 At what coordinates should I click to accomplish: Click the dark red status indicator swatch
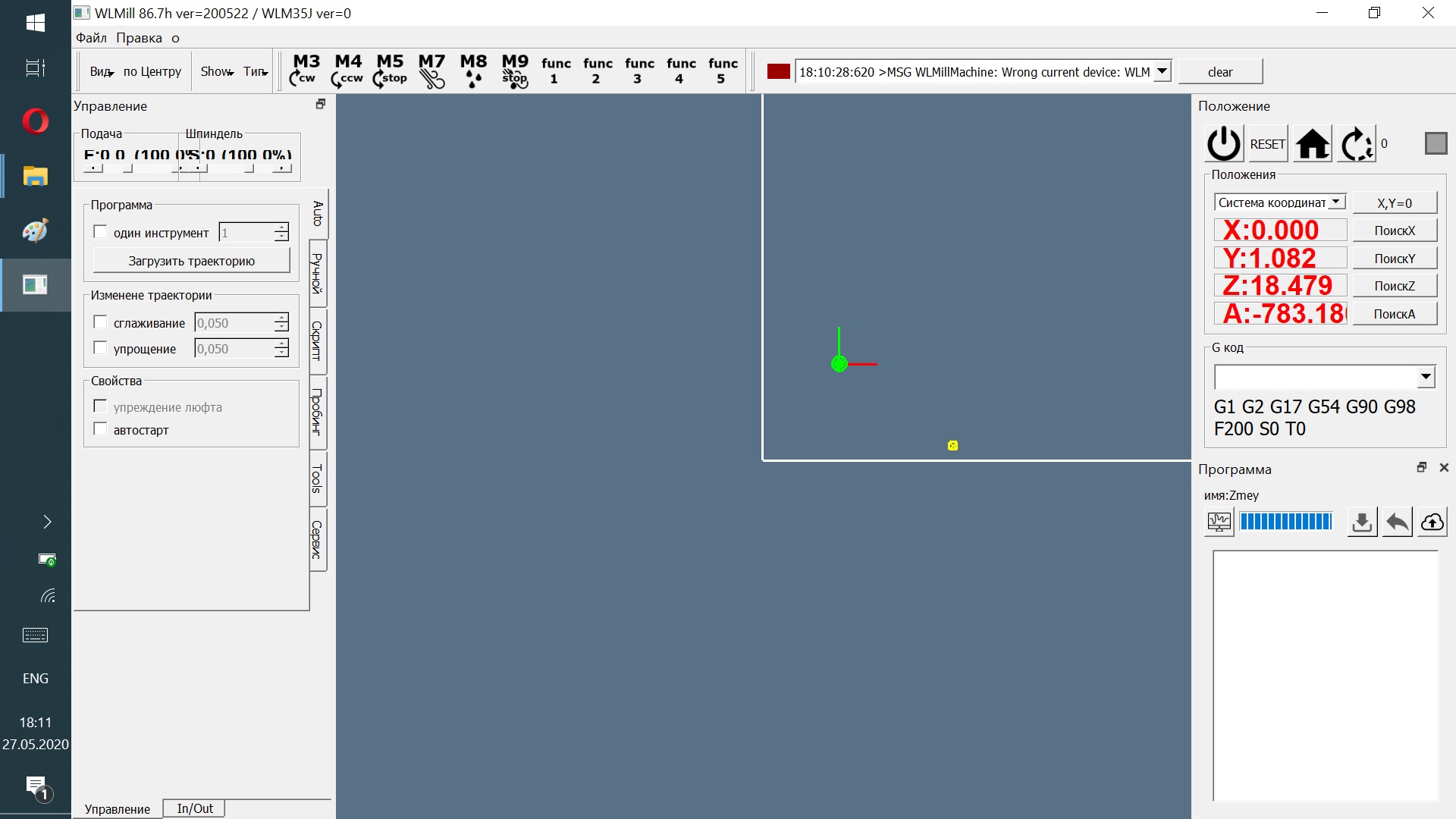[x=778, y=71]
